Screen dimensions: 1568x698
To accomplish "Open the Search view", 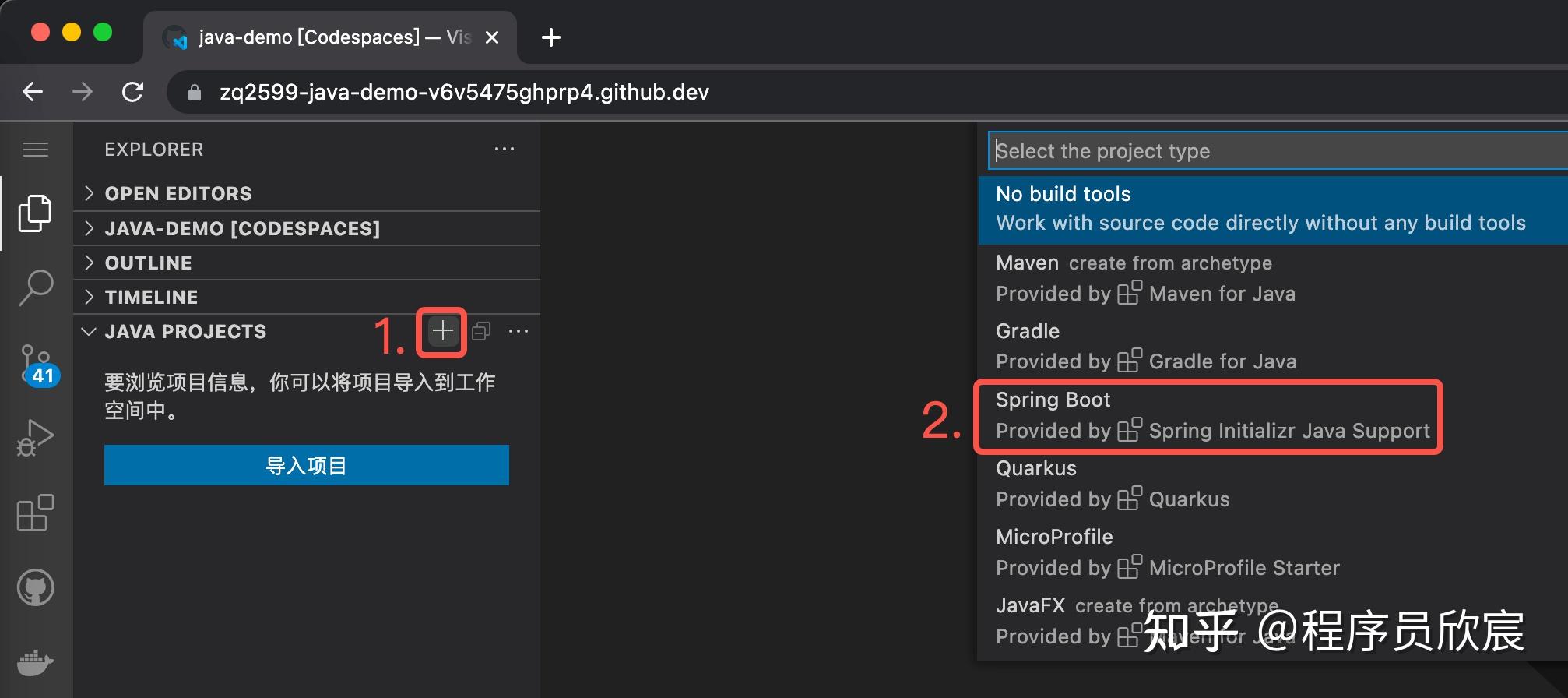I will pos(36,287).
